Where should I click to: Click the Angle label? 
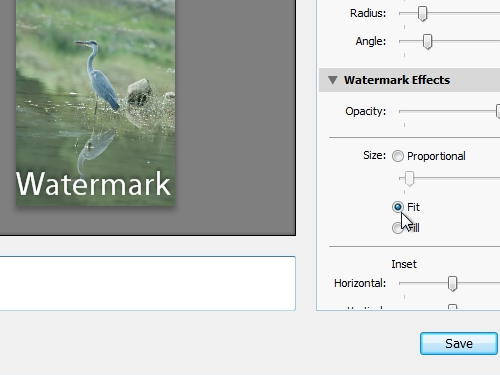click(371, 41)
